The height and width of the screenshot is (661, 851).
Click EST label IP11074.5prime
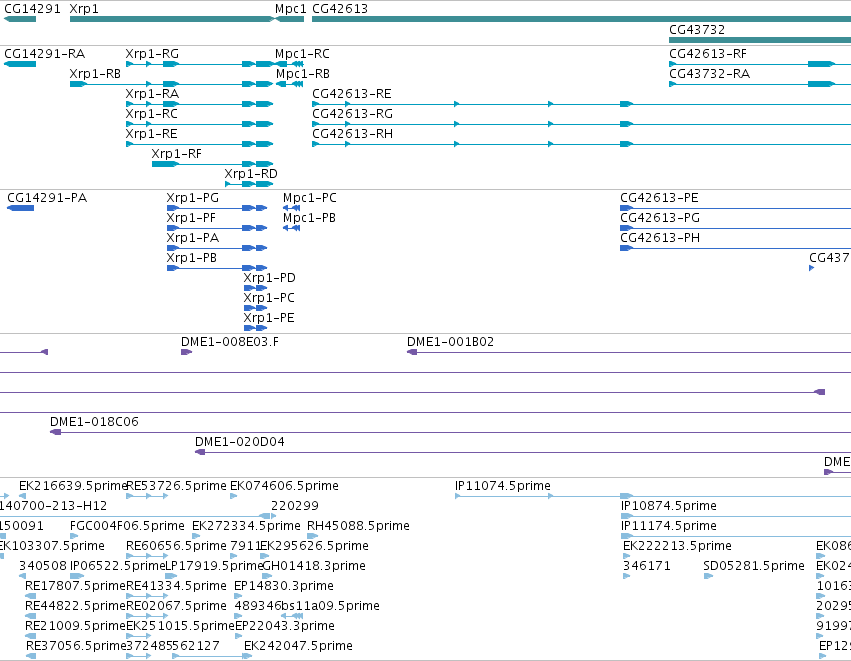503,486
